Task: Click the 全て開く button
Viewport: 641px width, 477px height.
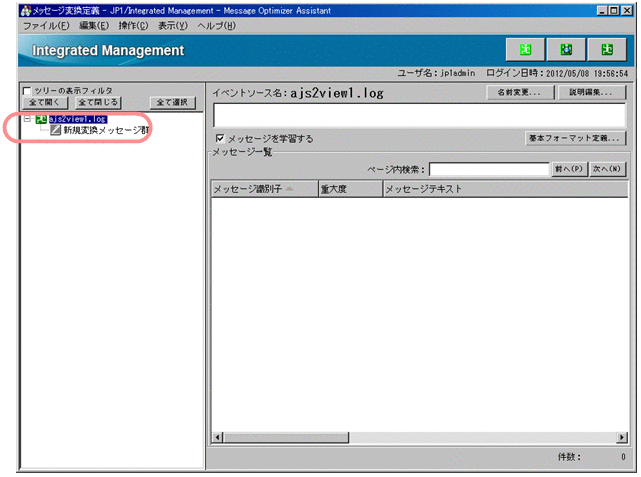Action: coord(45,102)
